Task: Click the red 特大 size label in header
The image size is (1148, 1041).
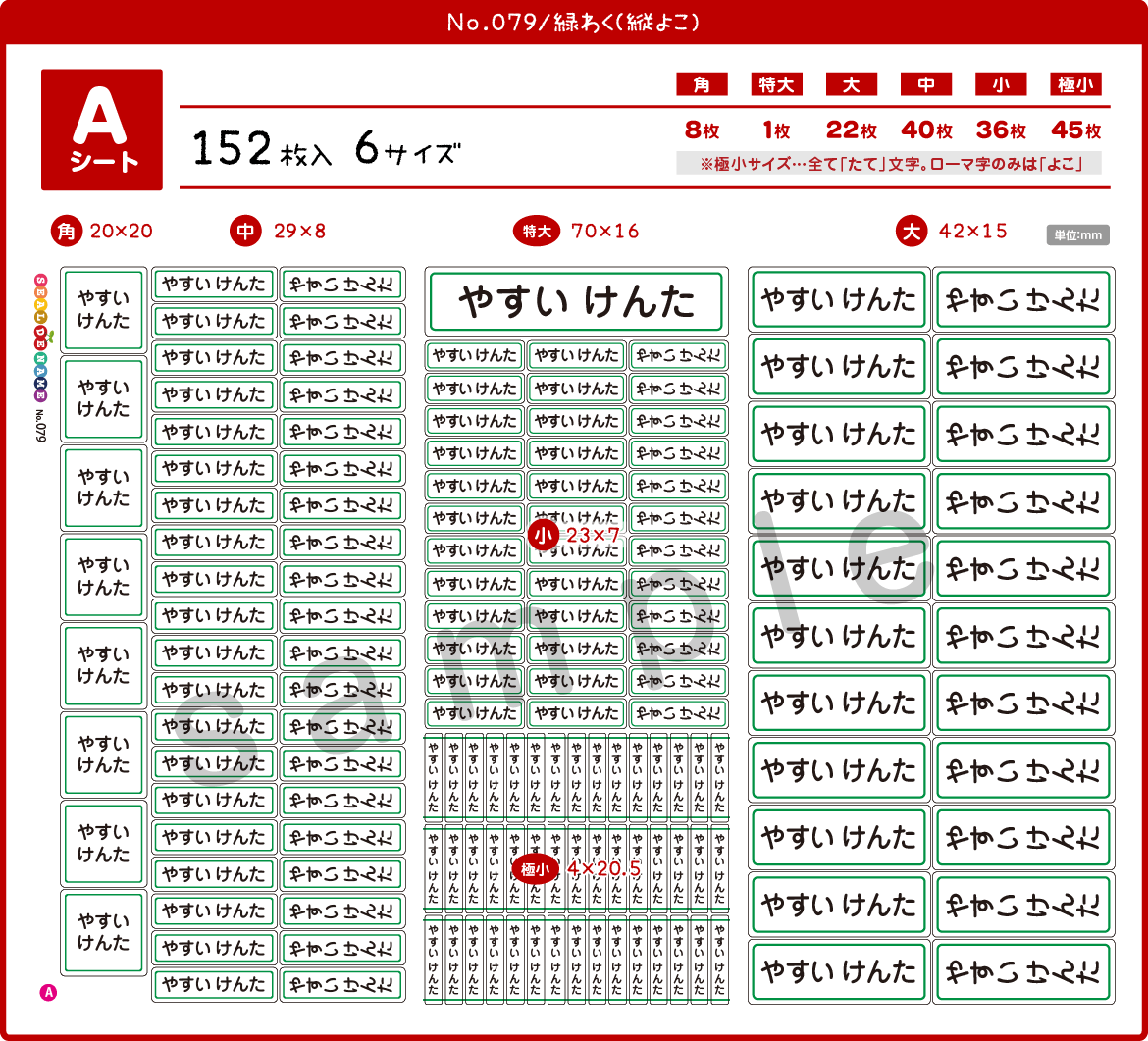Action: point(776,84)
